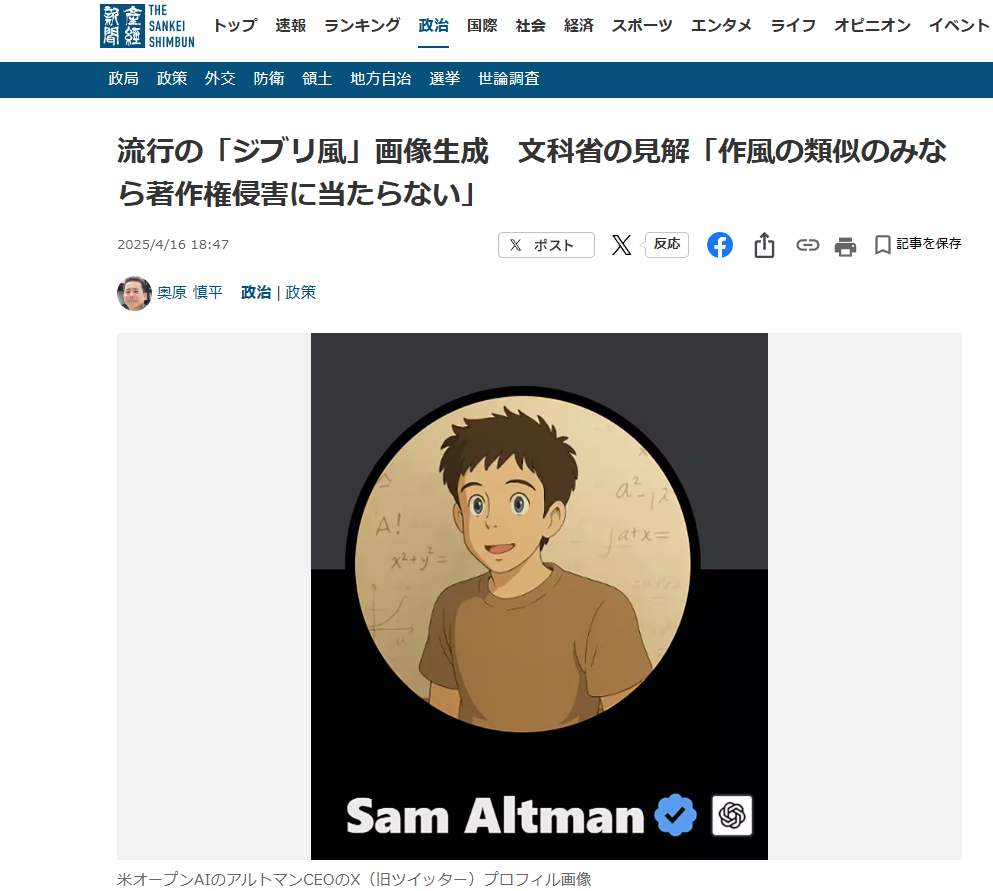Image resolution: width=993 pixels, height=891 pixels.
Task: Open 世論調査 sub-tab
Action: click(509, 79)
